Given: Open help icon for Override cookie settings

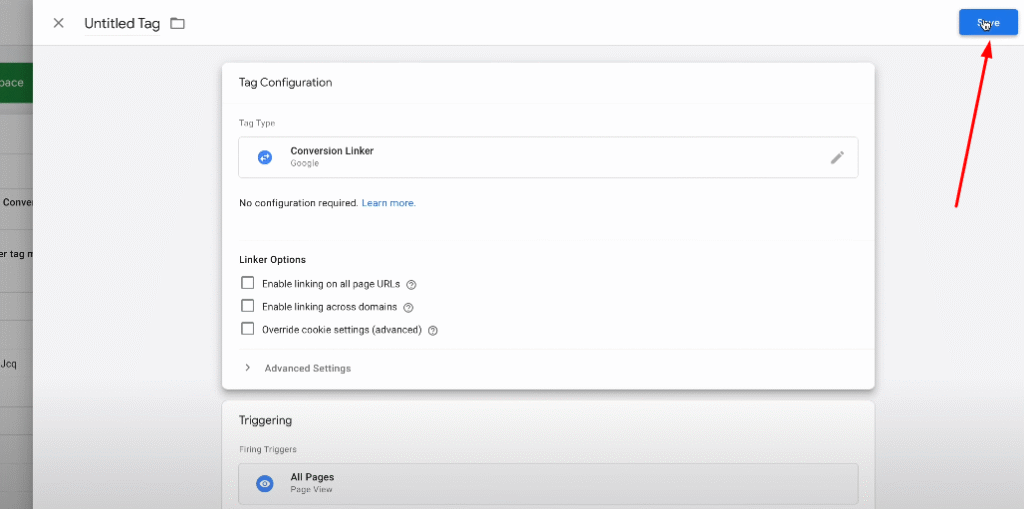Looking at the screenshot, I should (432, 331).
